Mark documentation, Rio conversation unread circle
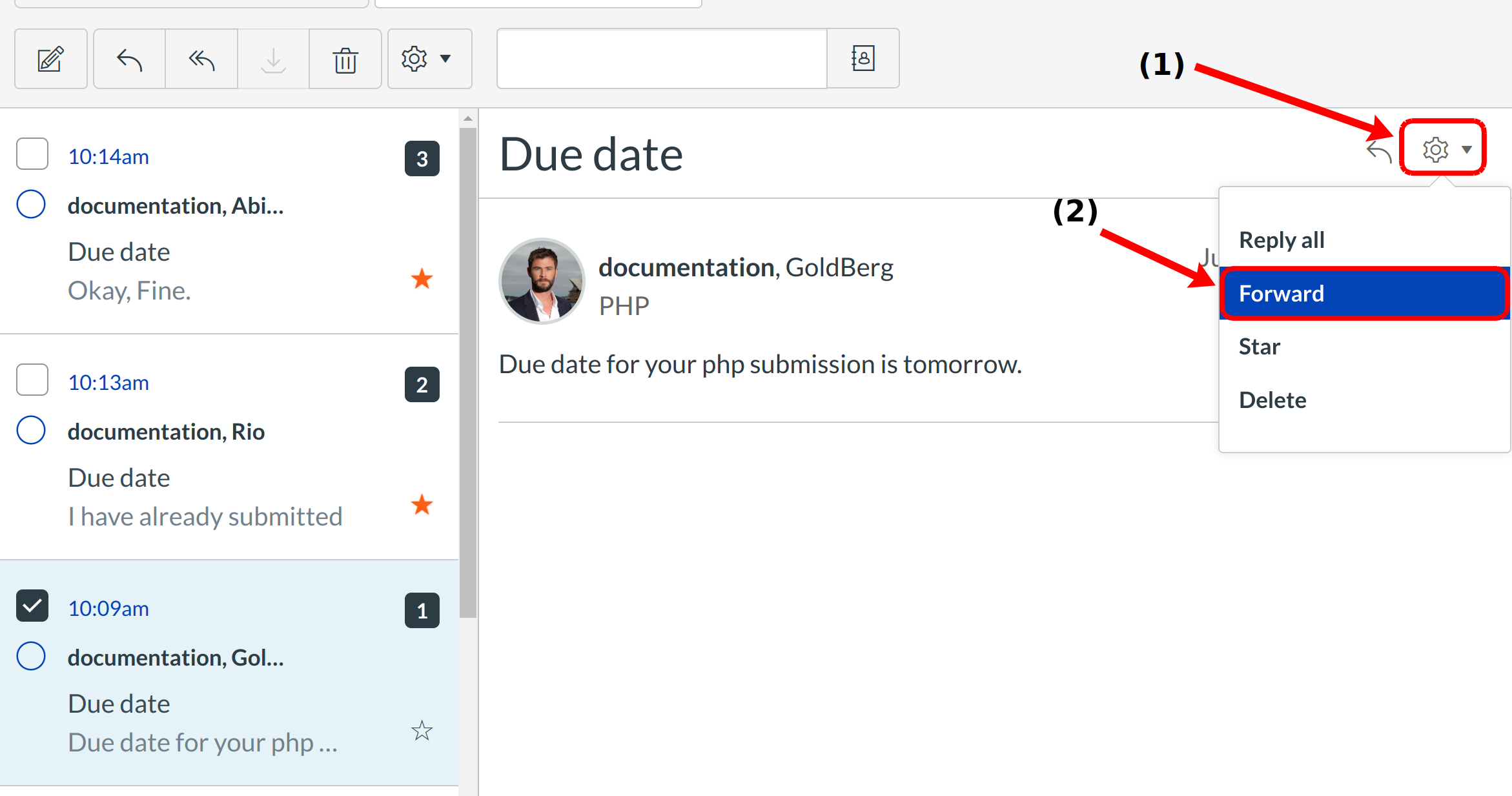1512x796 pixels. pos(31,430)
